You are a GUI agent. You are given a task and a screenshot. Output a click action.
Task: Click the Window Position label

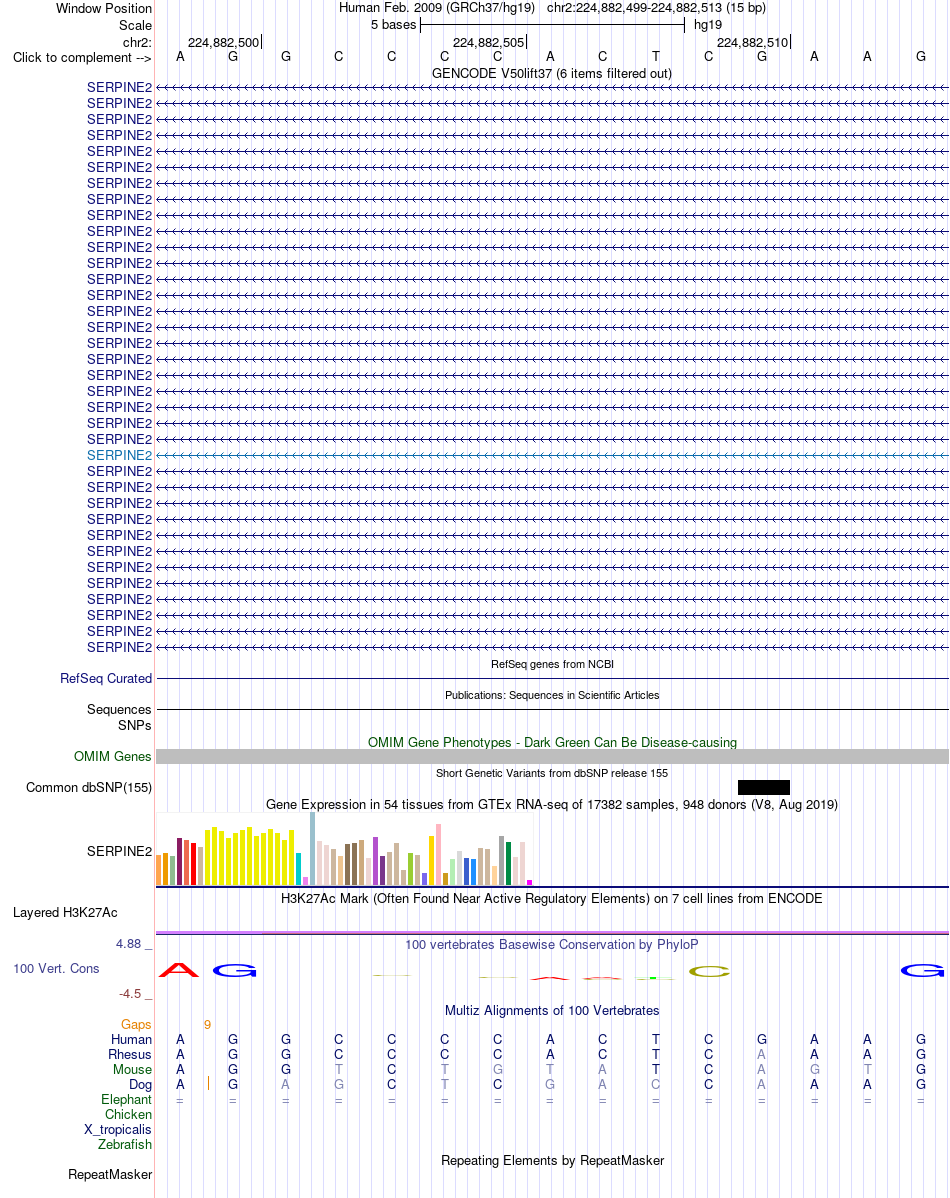click(104, 8)
